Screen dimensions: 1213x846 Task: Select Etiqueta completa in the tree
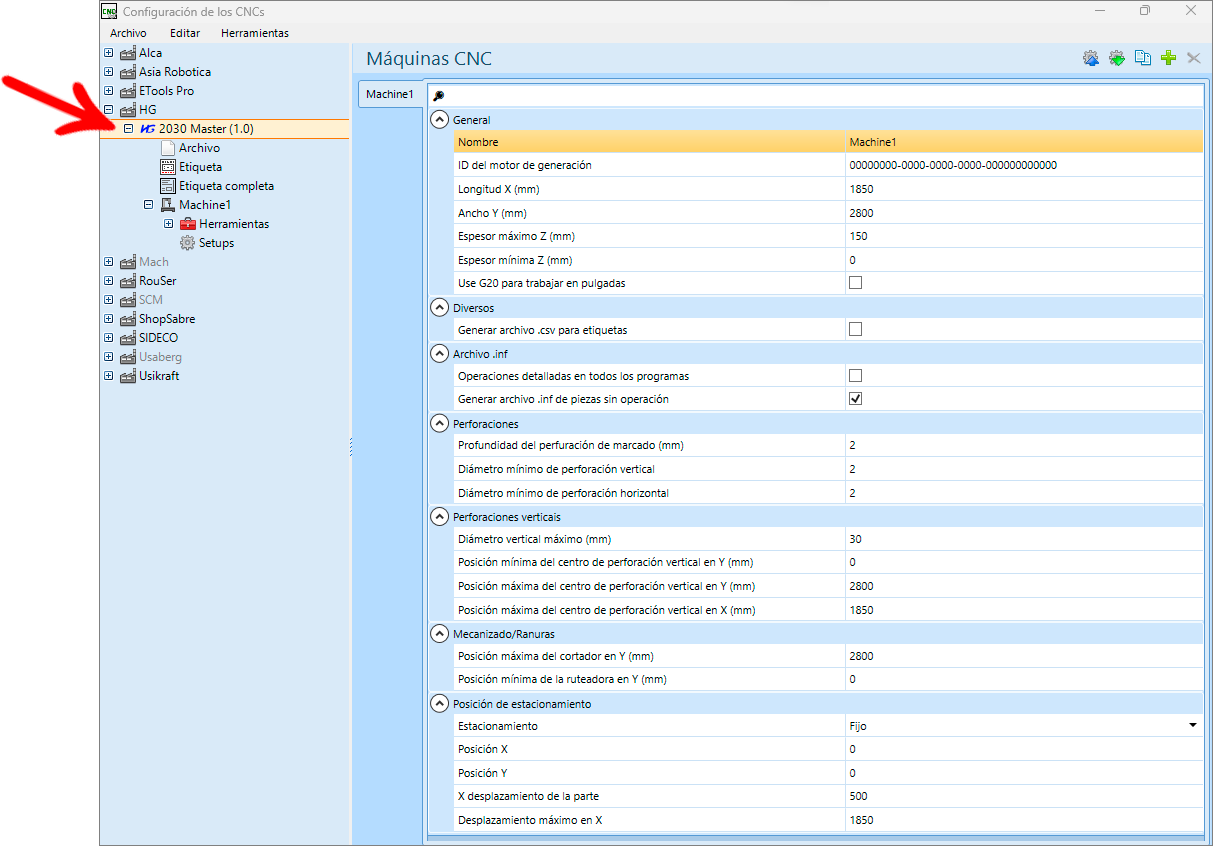tap(217, 186)
